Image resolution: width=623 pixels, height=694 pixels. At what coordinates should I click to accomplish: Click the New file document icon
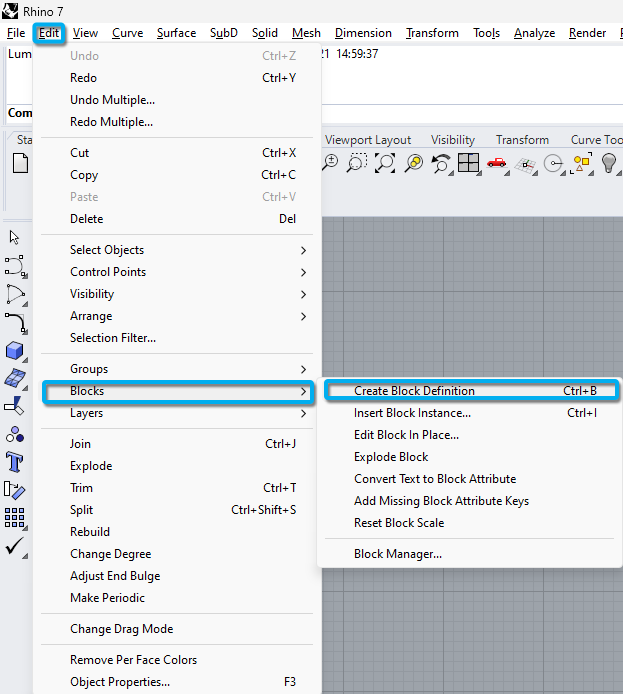click(18, 164)
